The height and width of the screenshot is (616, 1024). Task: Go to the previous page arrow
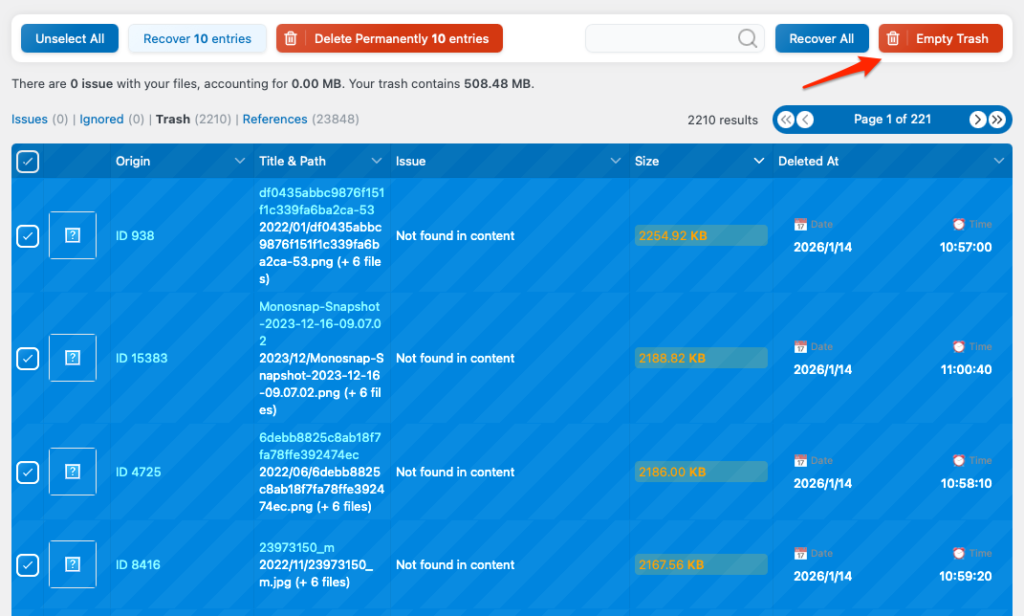click(805, 120)
